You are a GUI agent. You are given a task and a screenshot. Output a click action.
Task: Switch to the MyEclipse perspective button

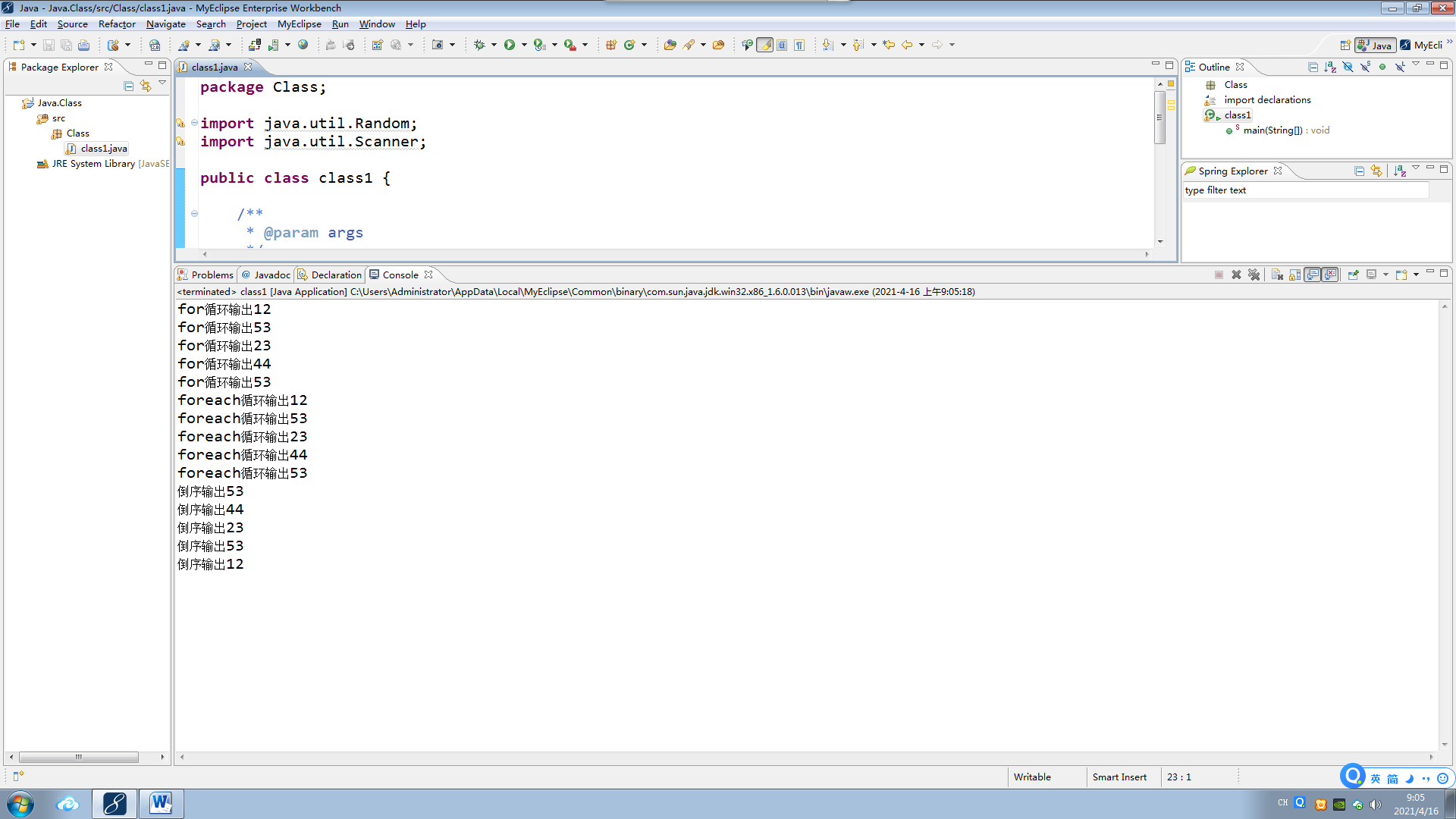click(1422, 45)
